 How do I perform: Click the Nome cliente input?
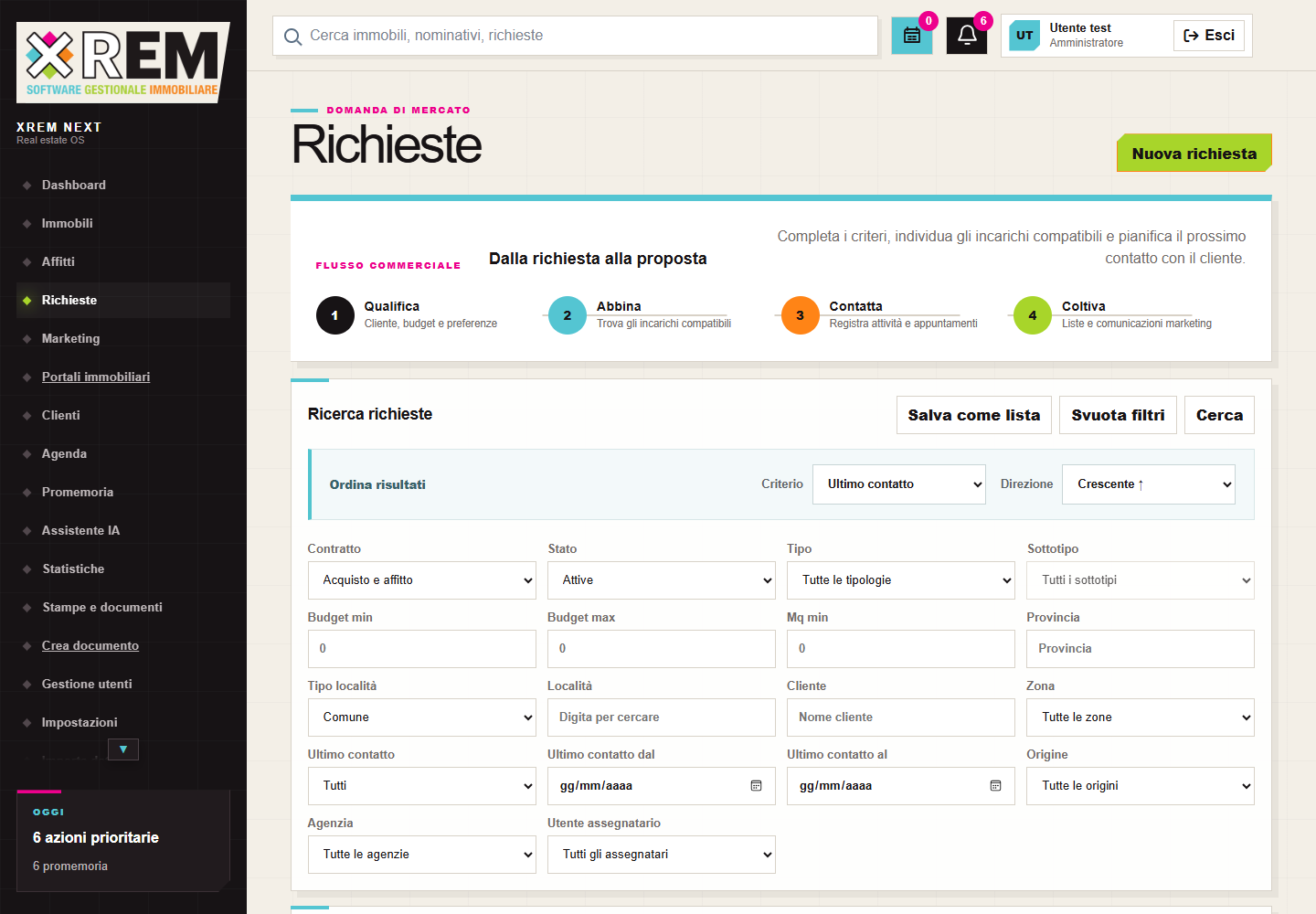click(901, 717)
